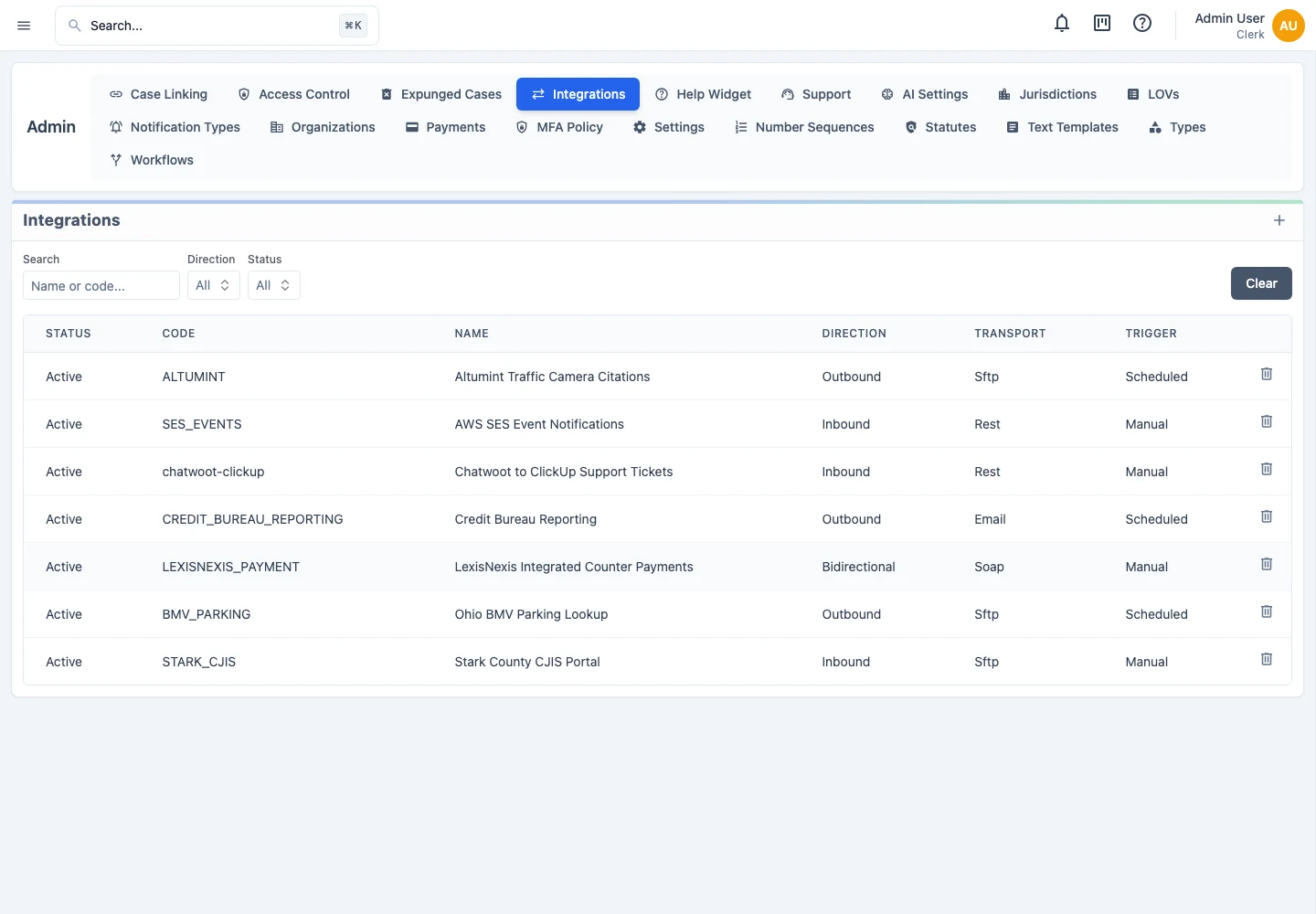Viewport: 1316px width, 914px height.
Task: Delete the BMV_PARKING integration
Action: (1267, 611)
